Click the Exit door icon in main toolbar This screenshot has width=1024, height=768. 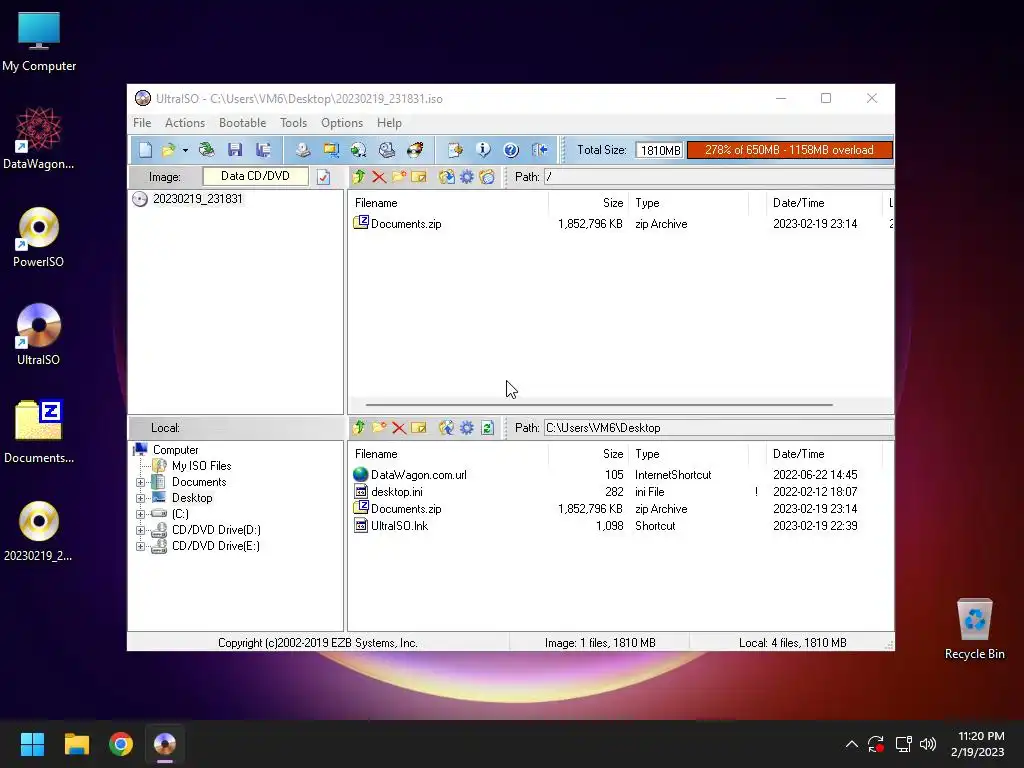539,150
